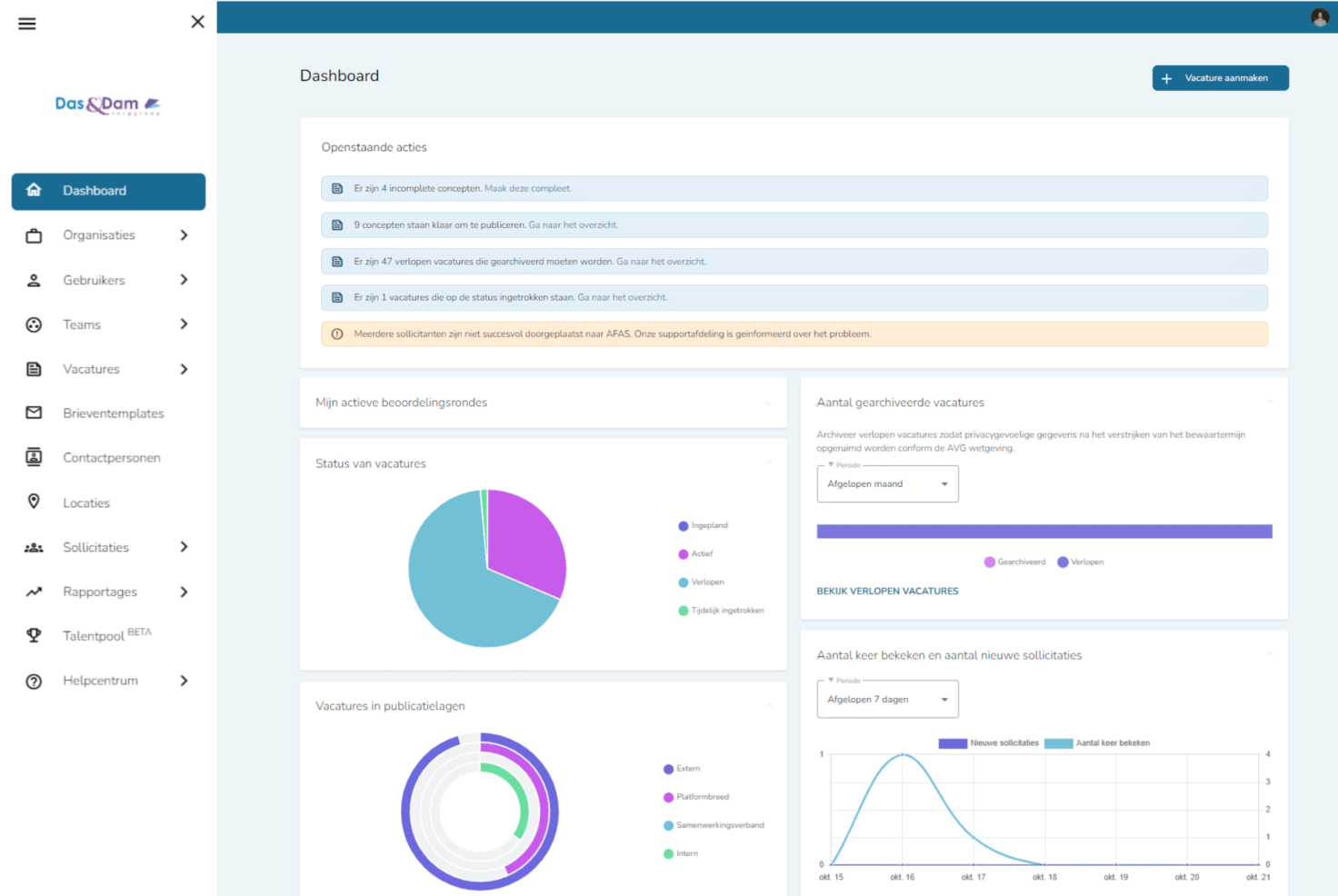The width and height of the screenshot is (1338, 896).
Task: Click warning icon of AFAS notice
Action: pyautogui.click(x=337, y=334)
